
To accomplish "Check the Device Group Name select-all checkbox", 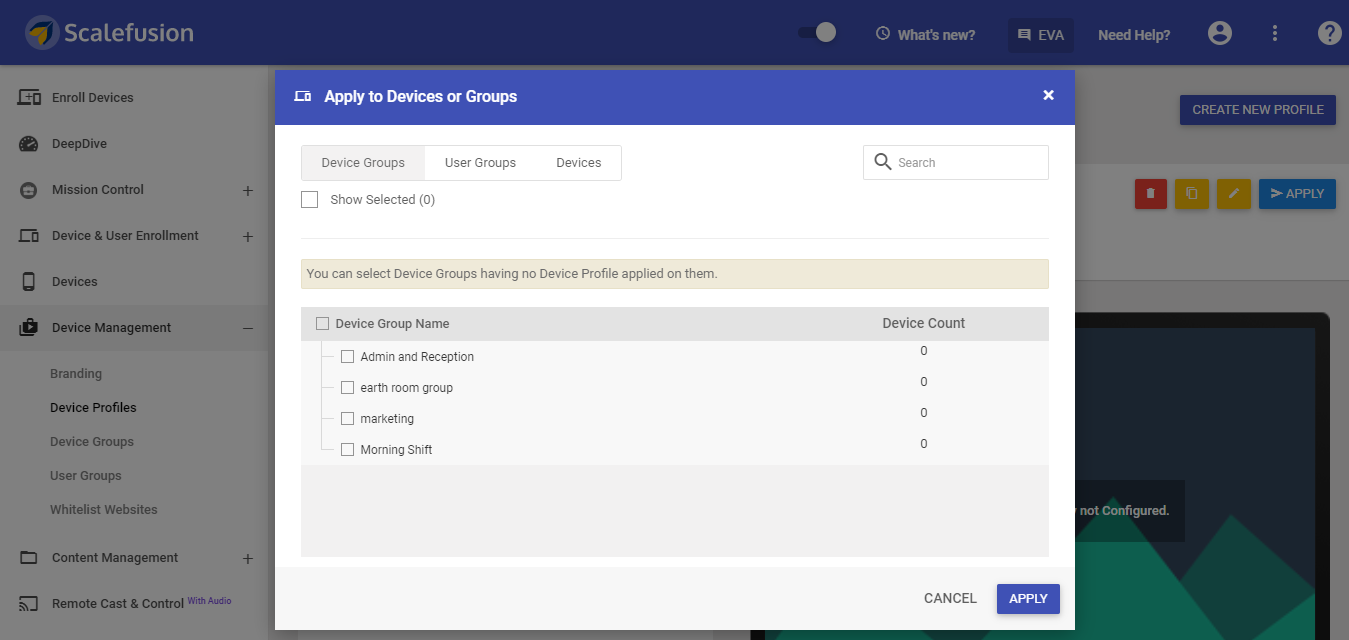I will coord(322,324).
